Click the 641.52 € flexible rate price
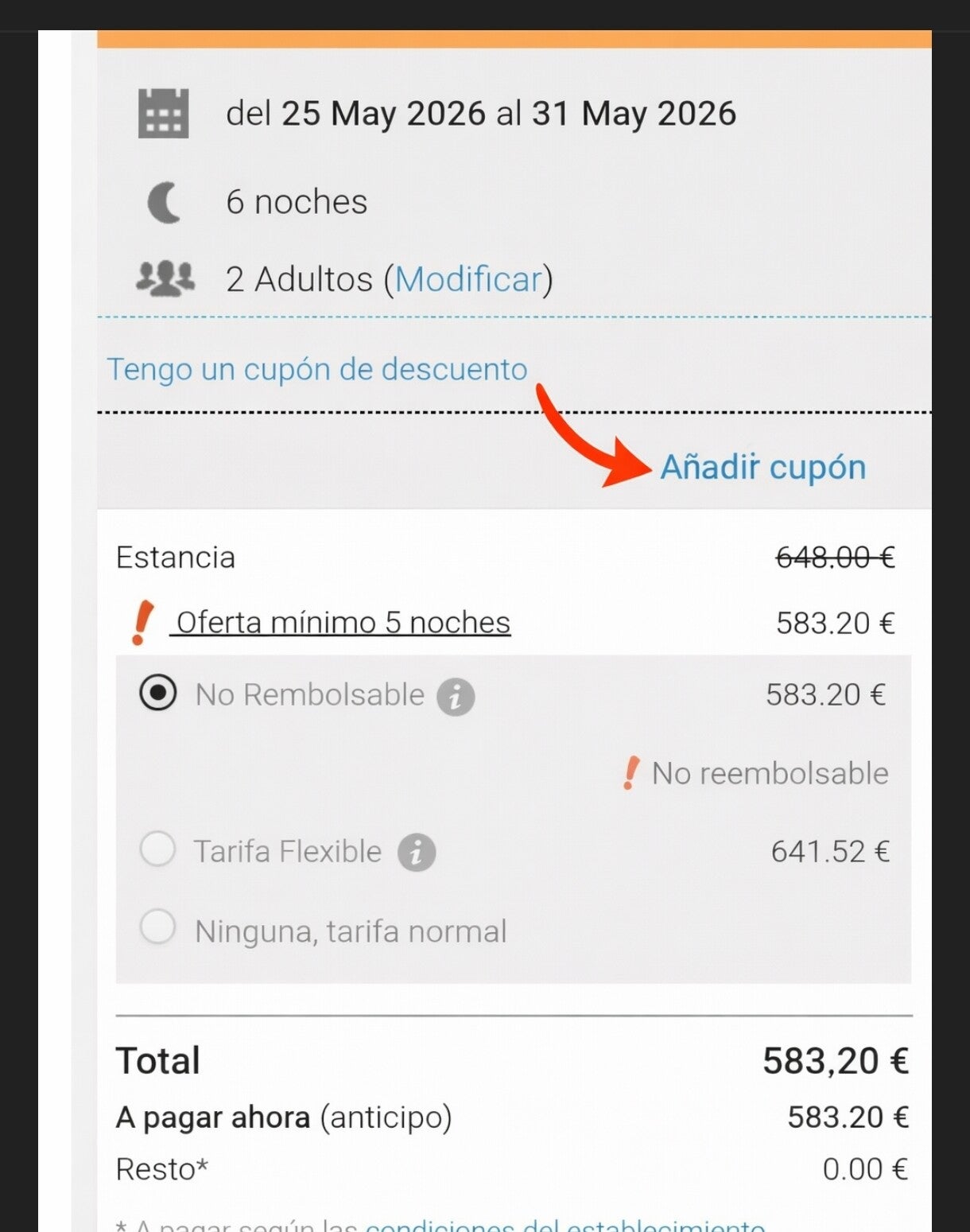 pos(830,852)
